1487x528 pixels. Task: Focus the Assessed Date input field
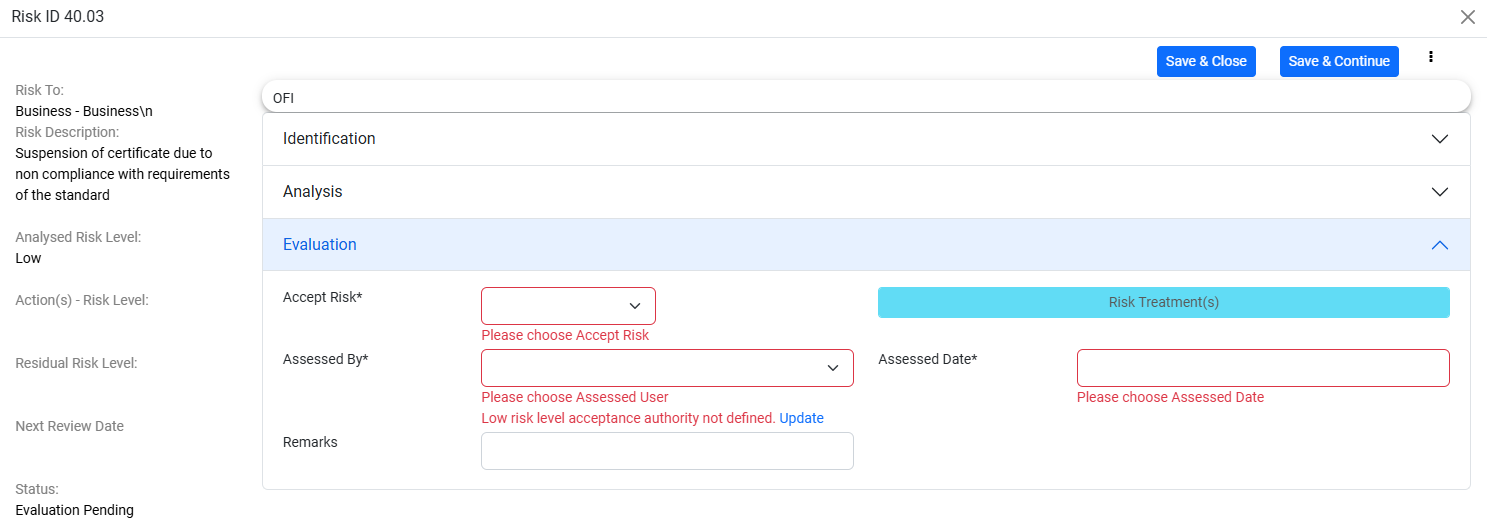pos(1262,368)
